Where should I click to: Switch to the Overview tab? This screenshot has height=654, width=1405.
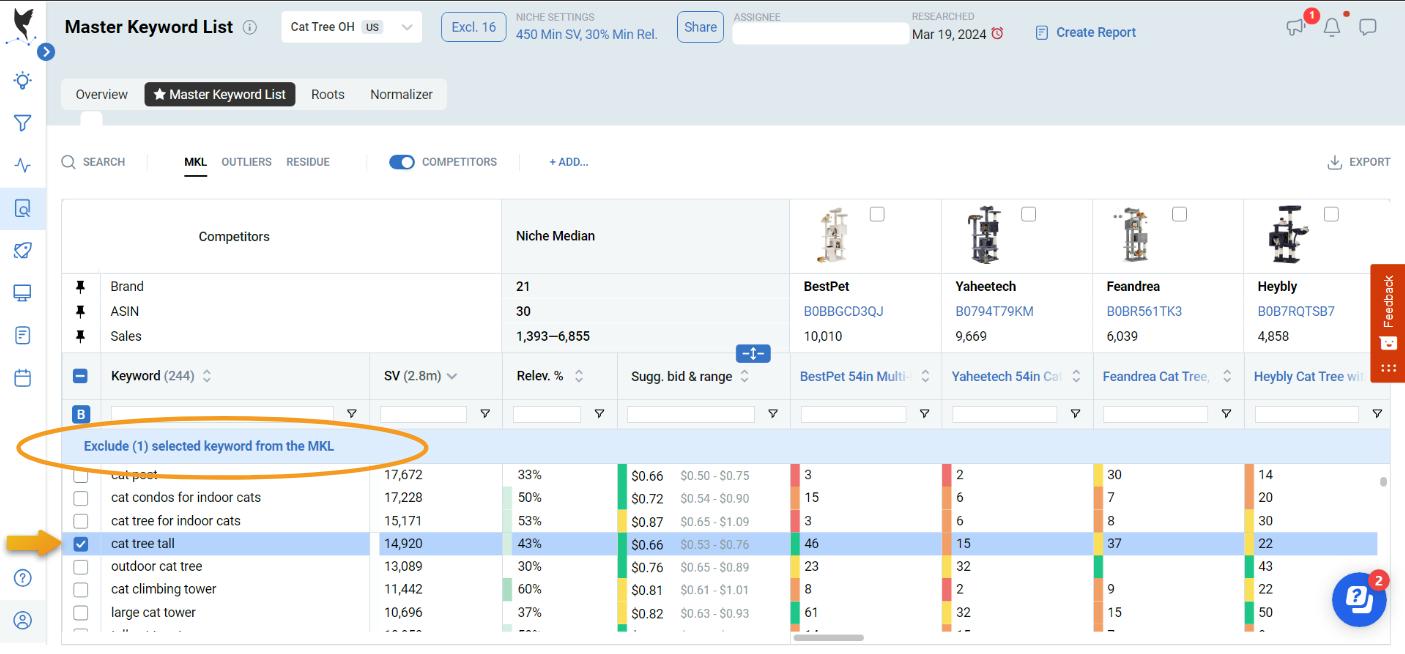pyautogui.click(x=102, y=95)
